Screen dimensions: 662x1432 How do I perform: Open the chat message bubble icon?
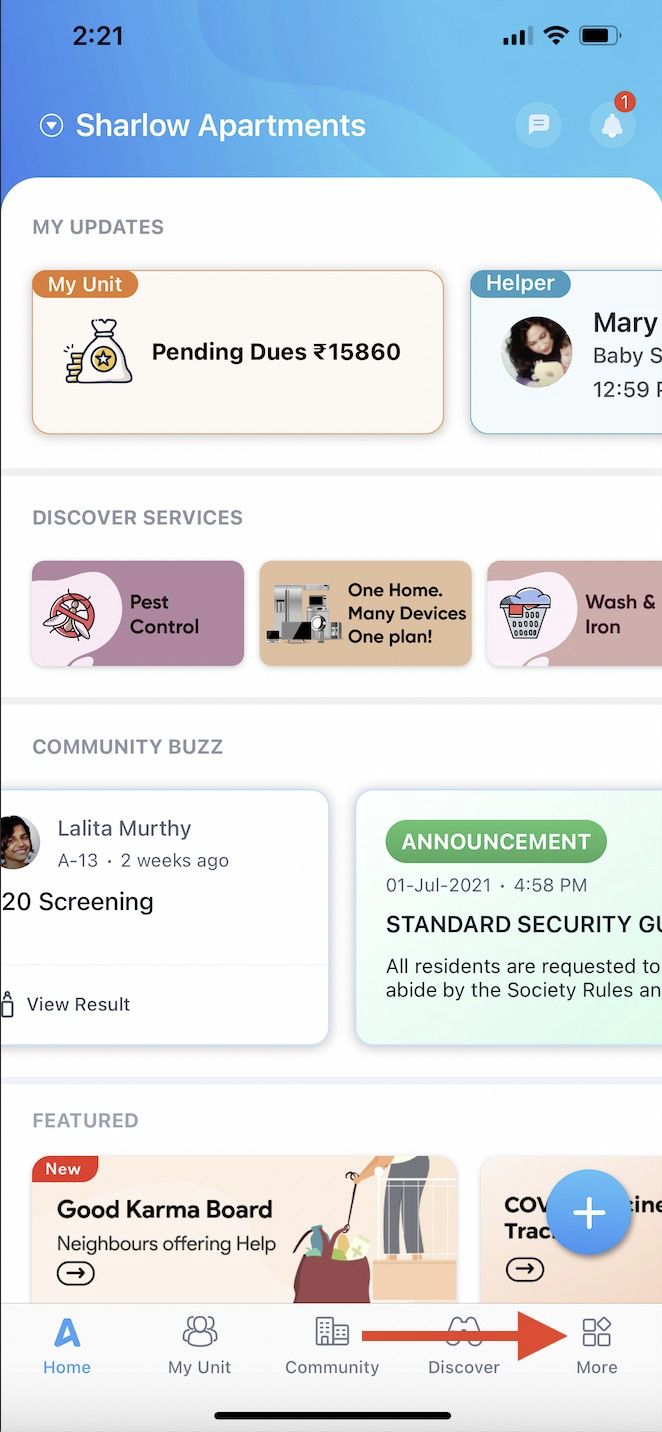[538, 124]
